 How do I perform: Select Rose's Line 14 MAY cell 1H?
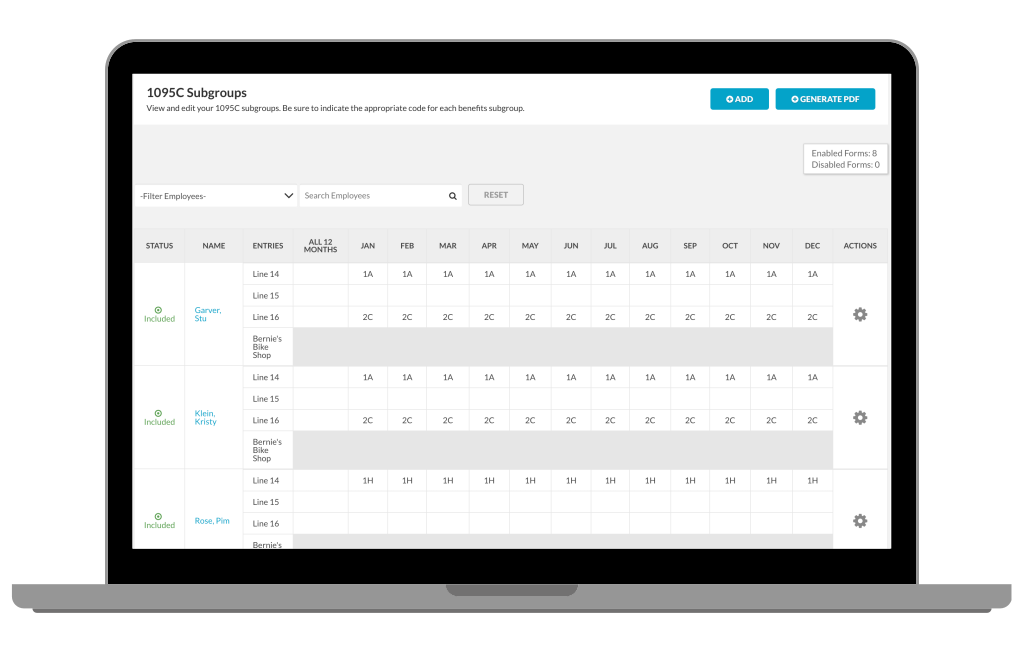[x=530, y=481]
